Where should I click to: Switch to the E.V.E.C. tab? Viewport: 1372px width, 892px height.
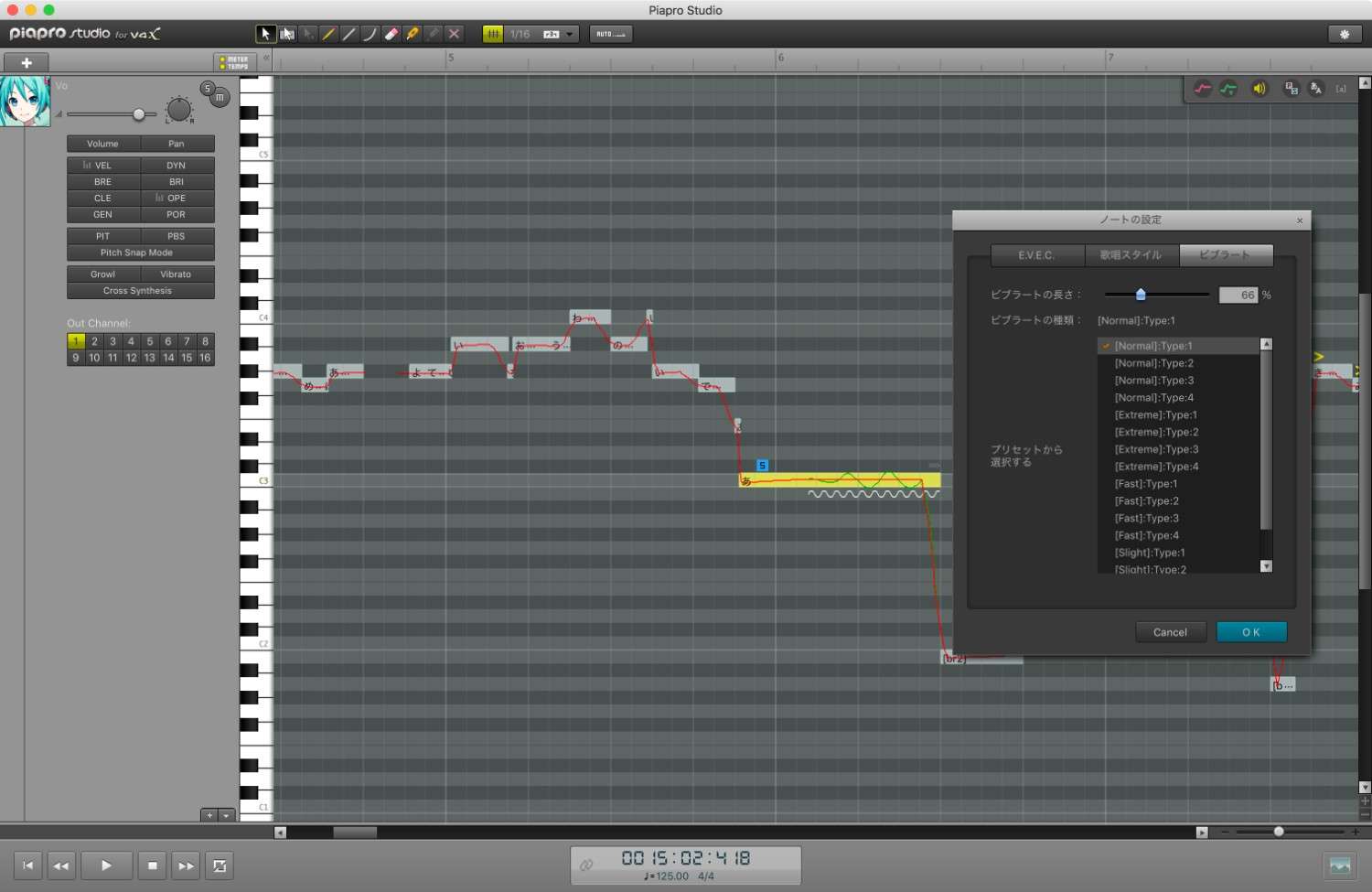(x=1036, y=255)
